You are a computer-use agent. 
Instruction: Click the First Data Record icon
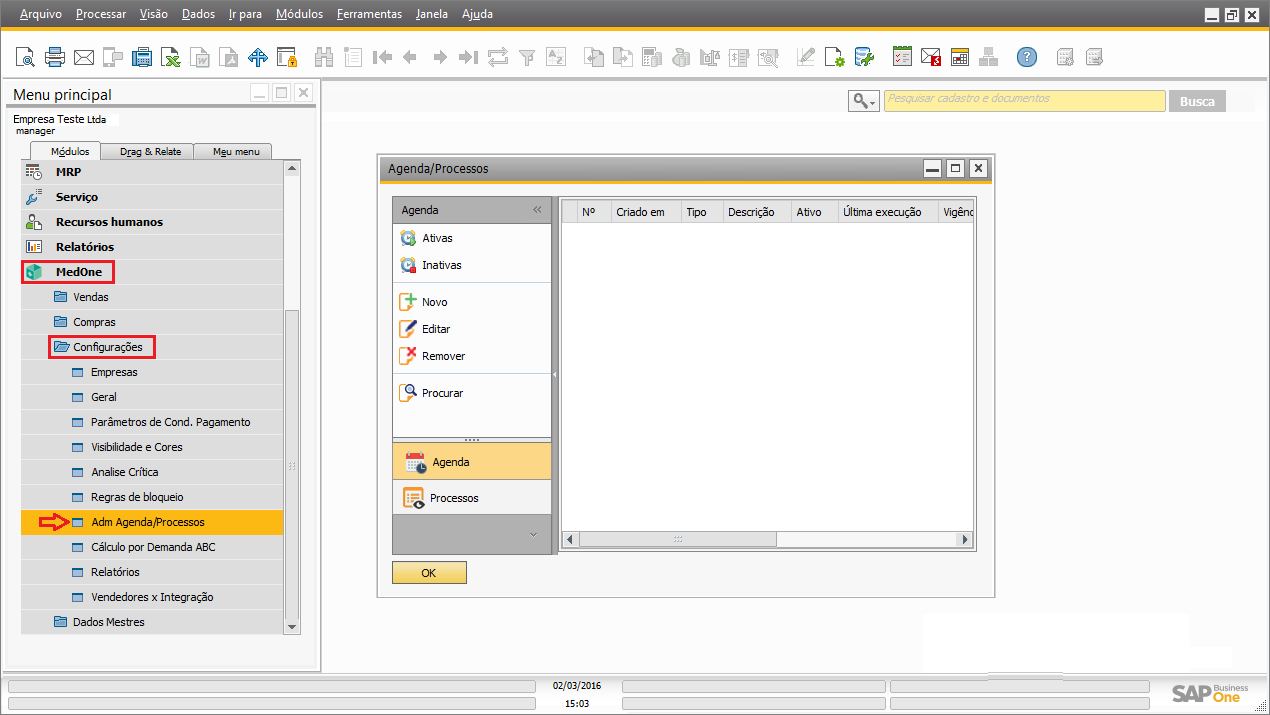(x=381, y=57)
